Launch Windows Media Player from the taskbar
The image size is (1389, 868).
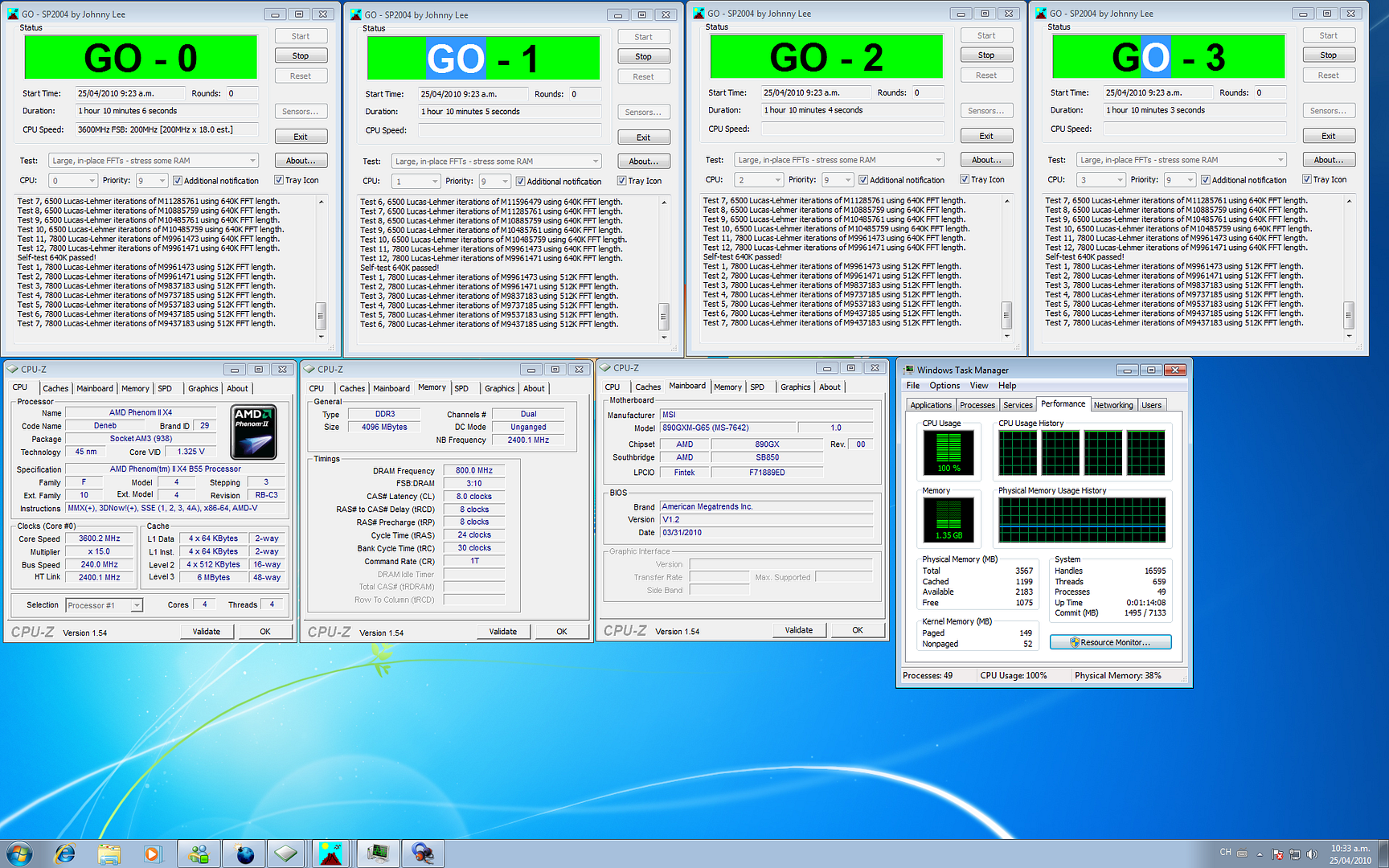152,854
